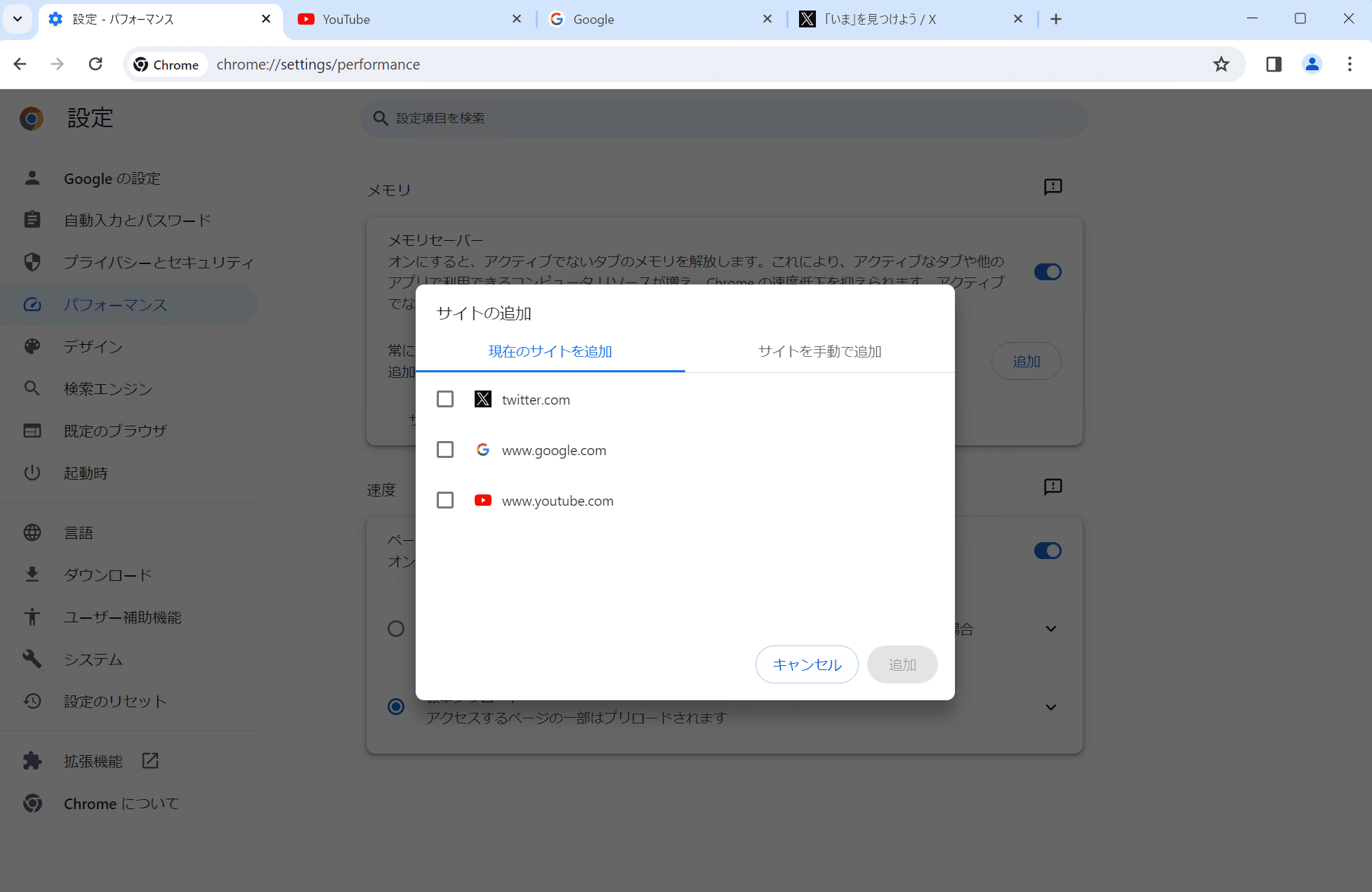Viewport: 1372px width, 892px height.
Task: Open a new tab
Action: coord(1056,19)
